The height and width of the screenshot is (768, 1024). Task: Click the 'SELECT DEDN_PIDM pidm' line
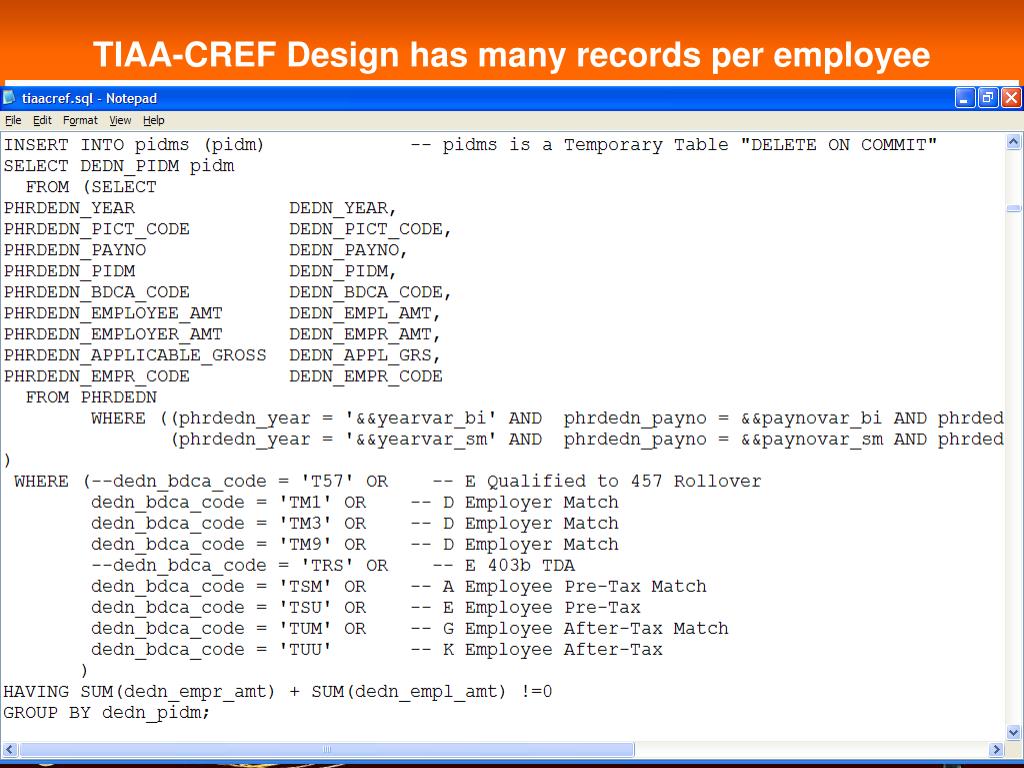pyautogui.click(x=119, y=166)
